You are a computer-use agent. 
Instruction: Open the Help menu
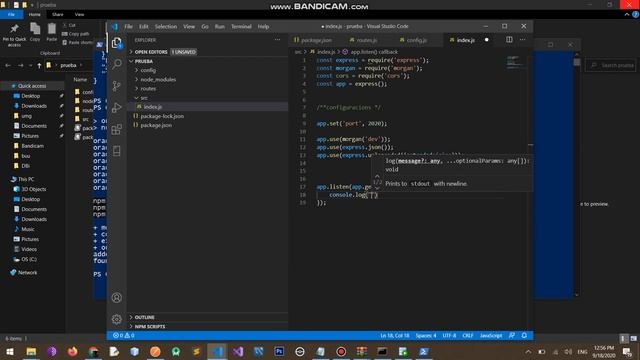[263, 27]
